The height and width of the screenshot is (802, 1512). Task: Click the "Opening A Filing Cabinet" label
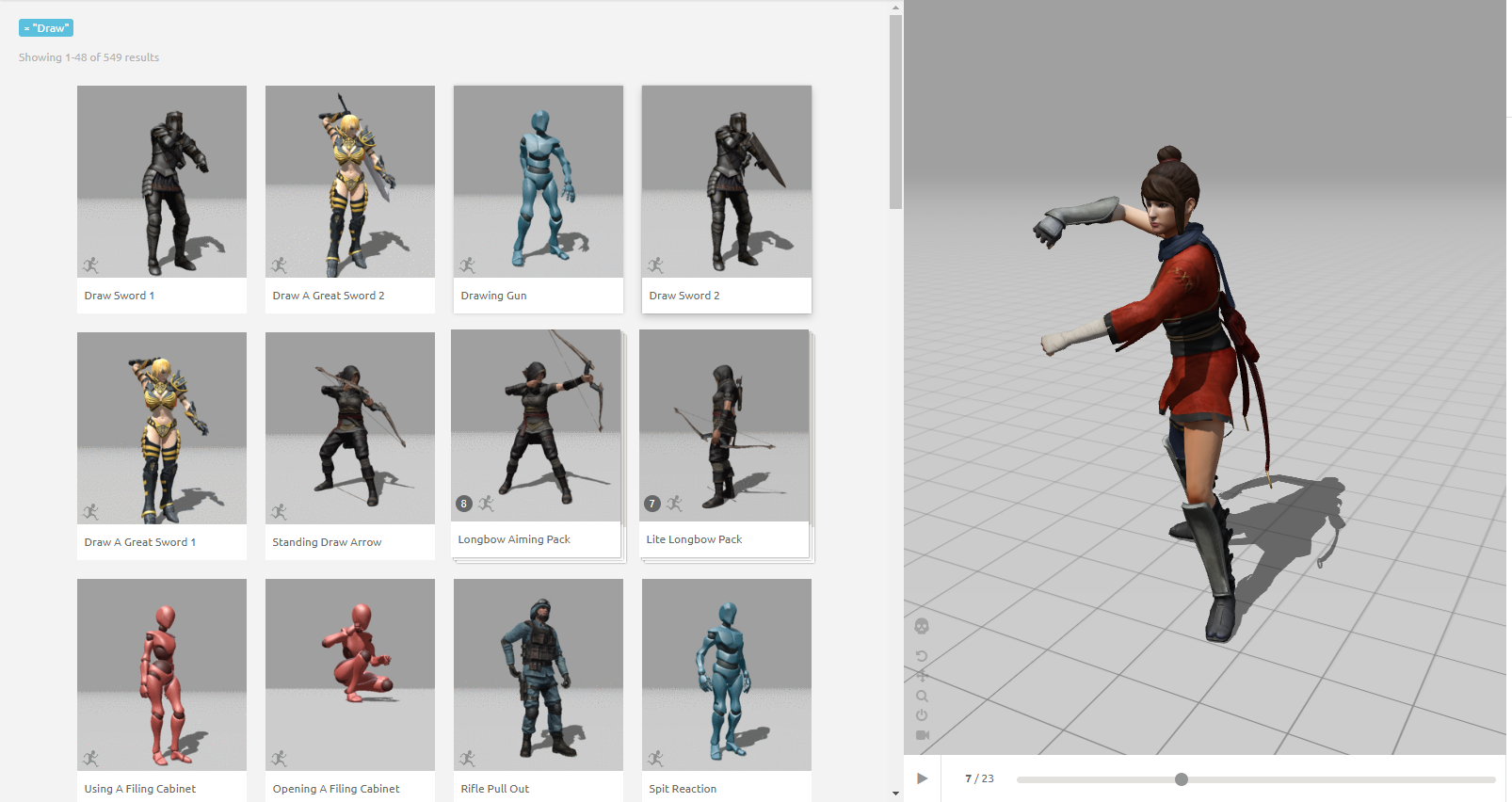336,789
